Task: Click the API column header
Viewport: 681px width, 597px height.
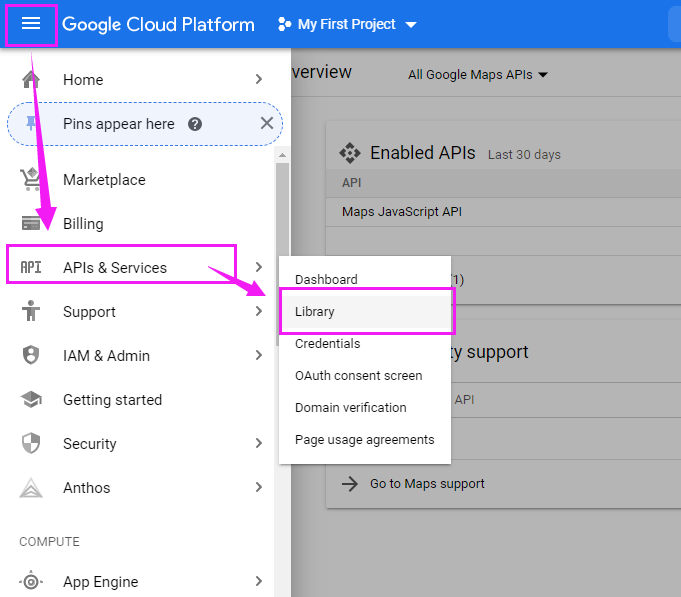Action: coord(351,183)
